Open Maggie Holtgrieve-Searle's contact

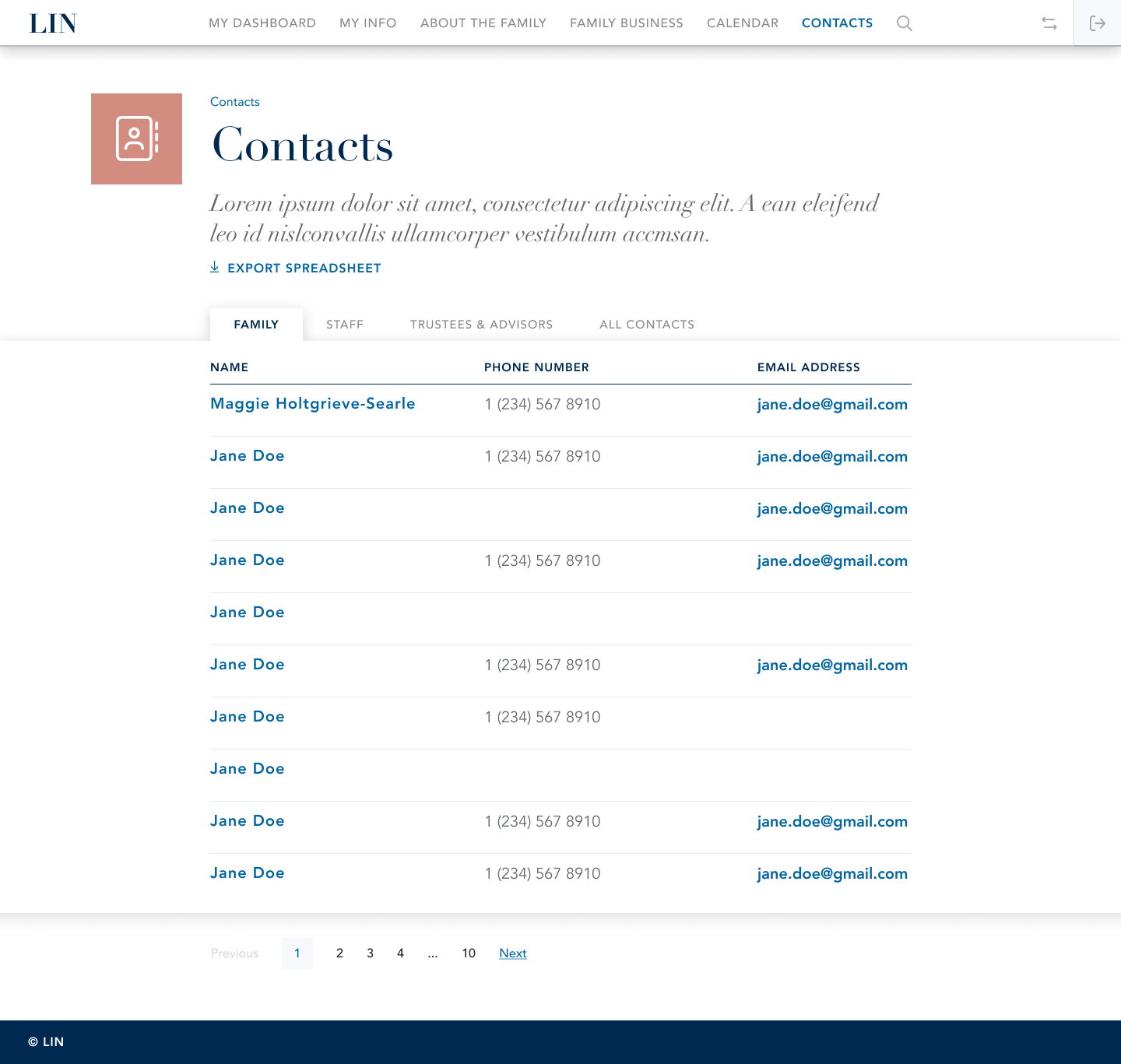[312, 404]
